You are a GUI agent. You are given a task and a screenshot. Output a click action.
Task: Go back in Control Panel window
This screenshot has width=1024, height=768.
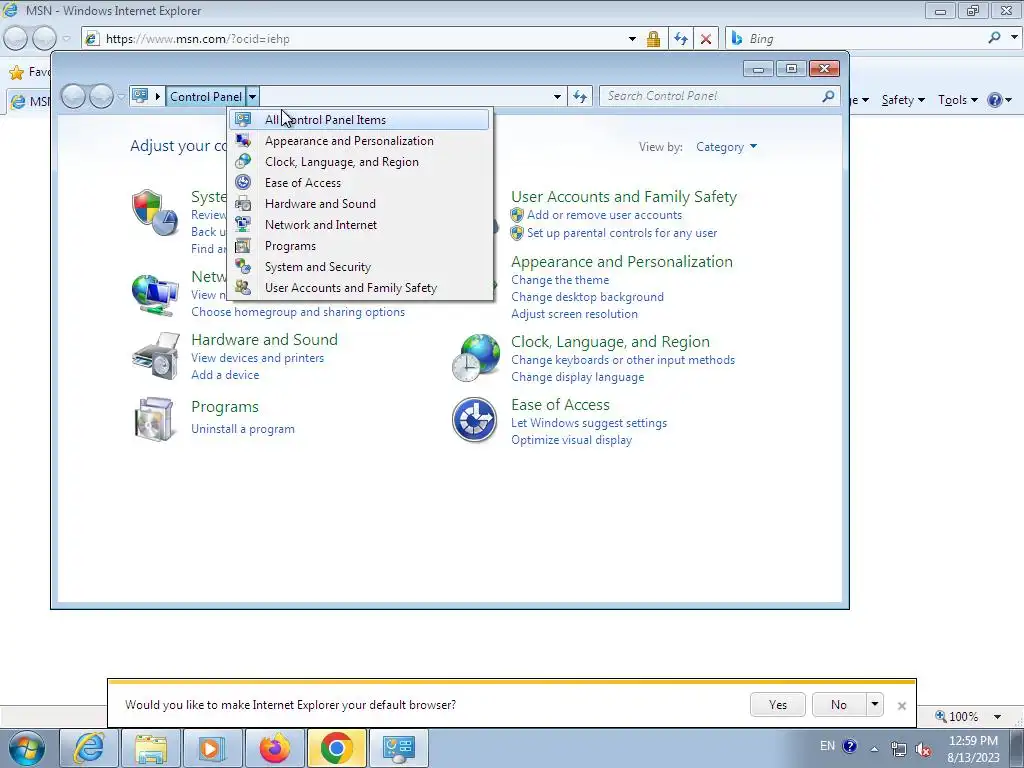click(x=74, y=97)
